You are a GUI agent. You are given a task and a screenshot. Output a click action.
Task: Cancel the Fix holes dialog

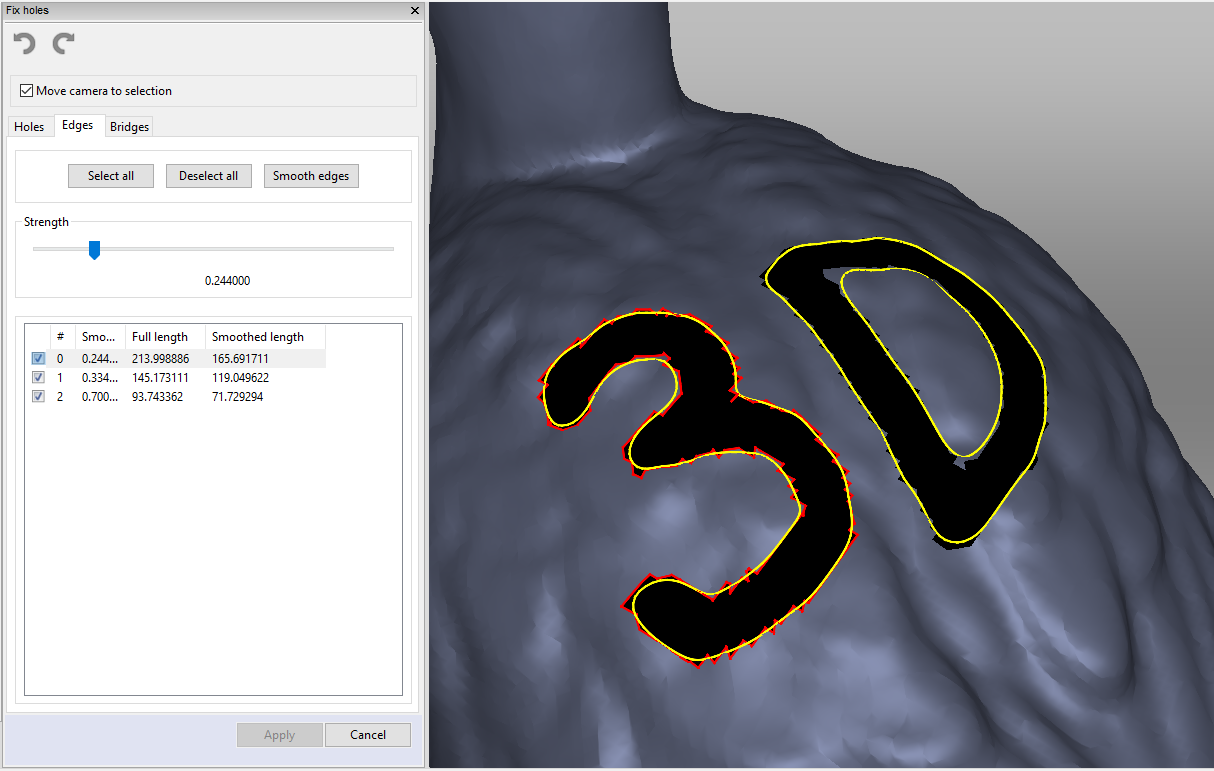368,735
